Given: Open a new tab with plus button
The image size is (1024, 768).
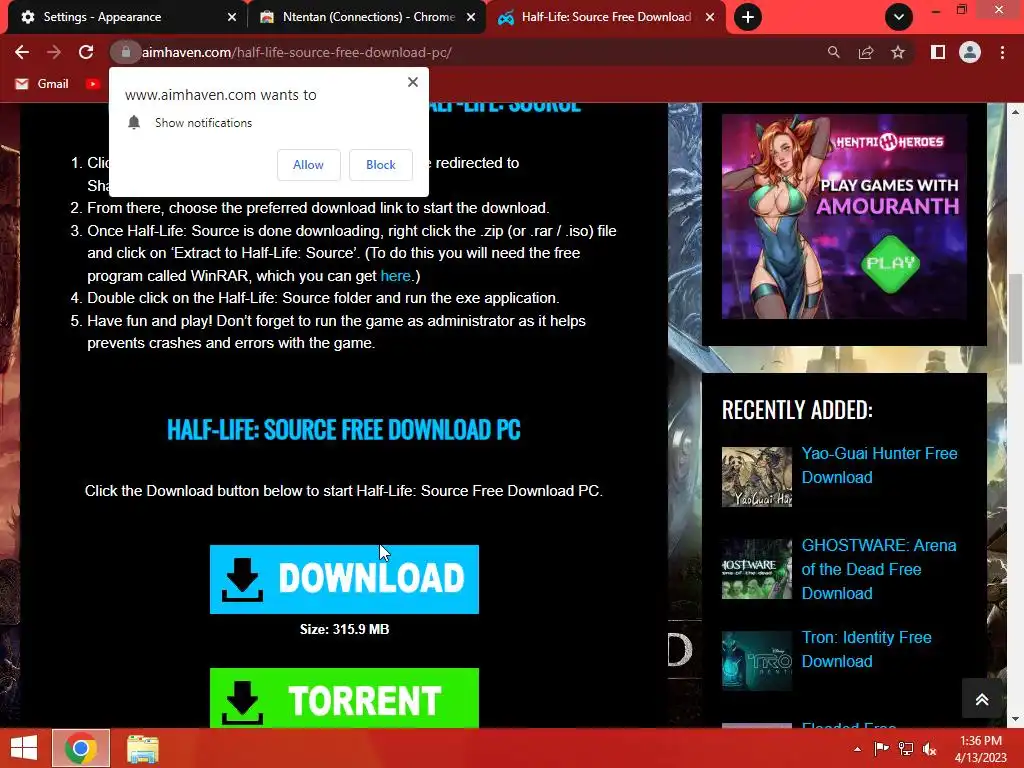Looking at the screenshot, I should (x=748, y=17).
